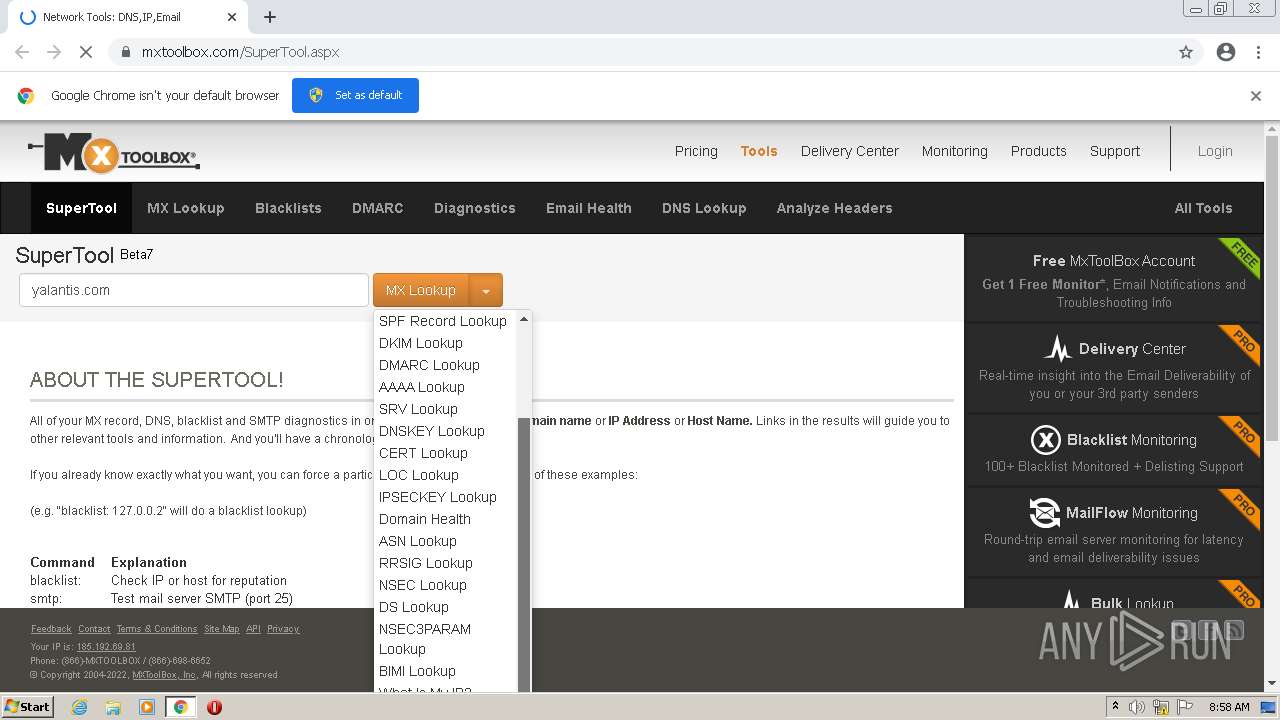1280x720 pixels.
Task: Open All Tools link
Action: coord(1203,208)
